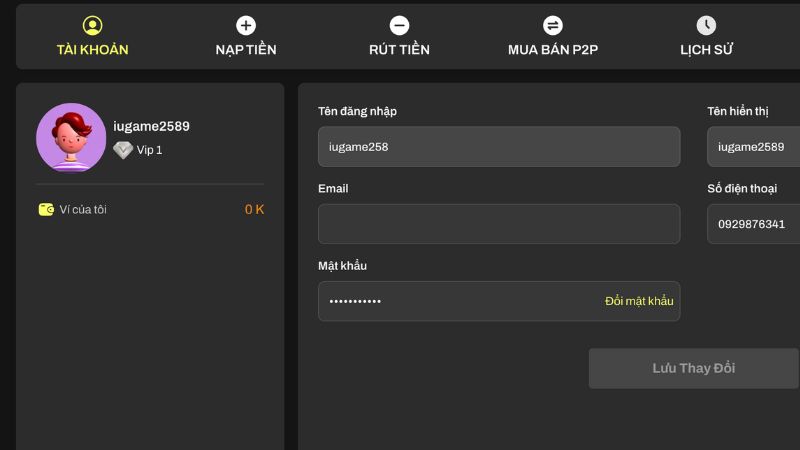This screenshot has height=450, width=800.
Task: Focus the Tên đăng nhập field
Action: pos(498,147)
